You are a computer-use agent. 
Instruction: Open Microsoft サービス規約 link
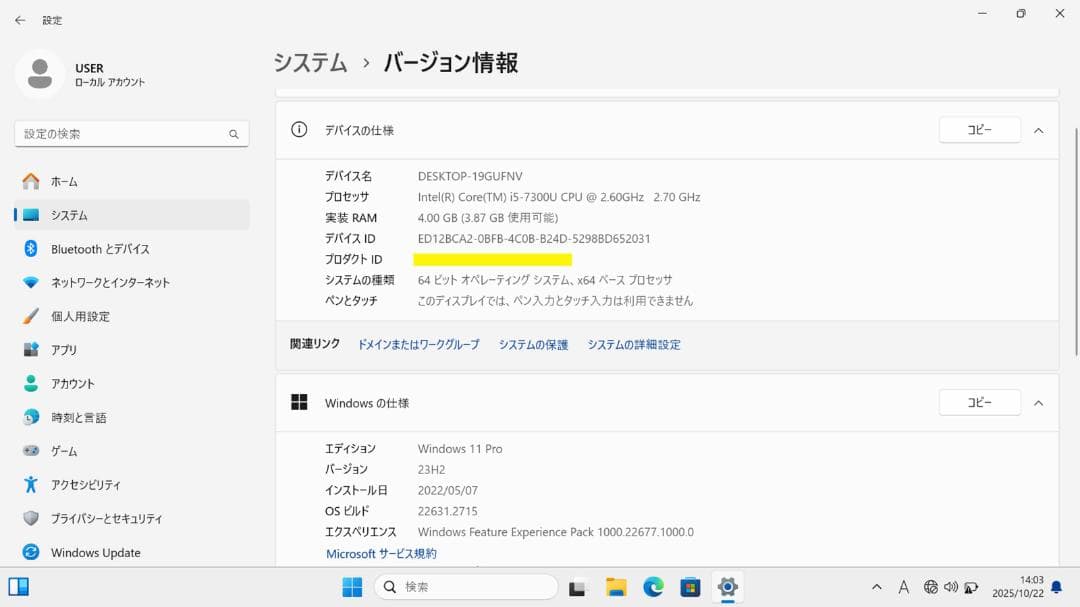coord(381,553)
